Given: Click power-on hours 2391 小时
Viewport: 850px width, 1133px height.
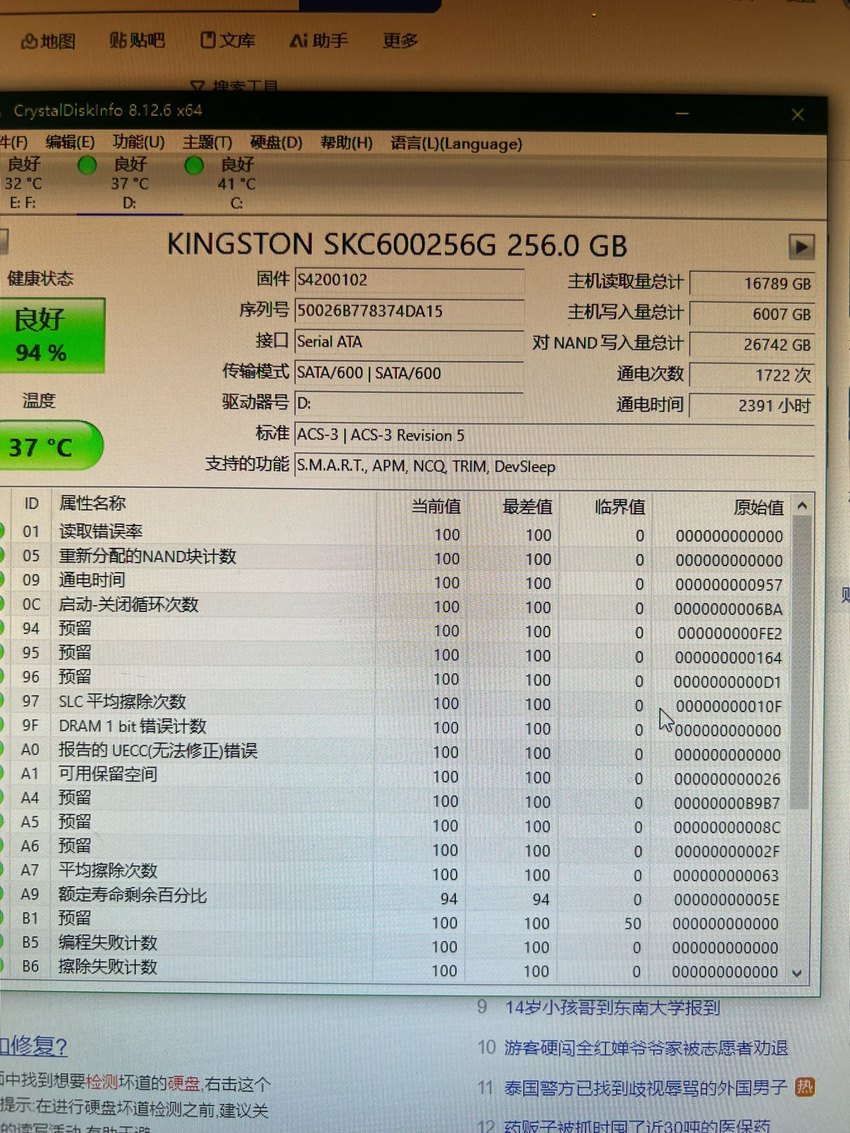Looking at the screenshot, I should tap(752, 405).
